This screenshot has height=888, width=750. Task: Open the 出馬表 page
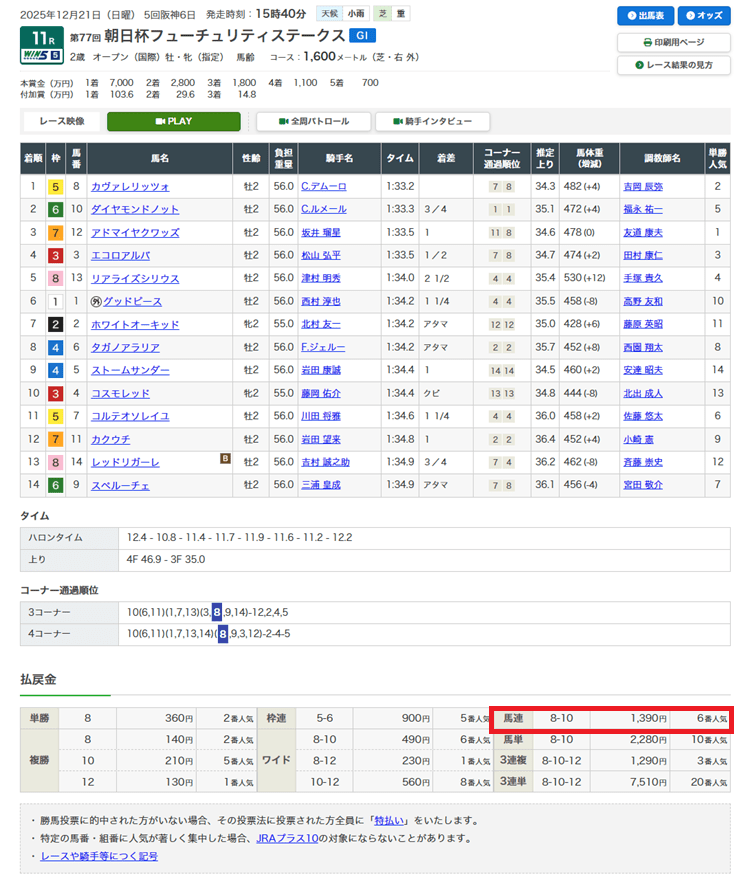[x=644, y=16]
